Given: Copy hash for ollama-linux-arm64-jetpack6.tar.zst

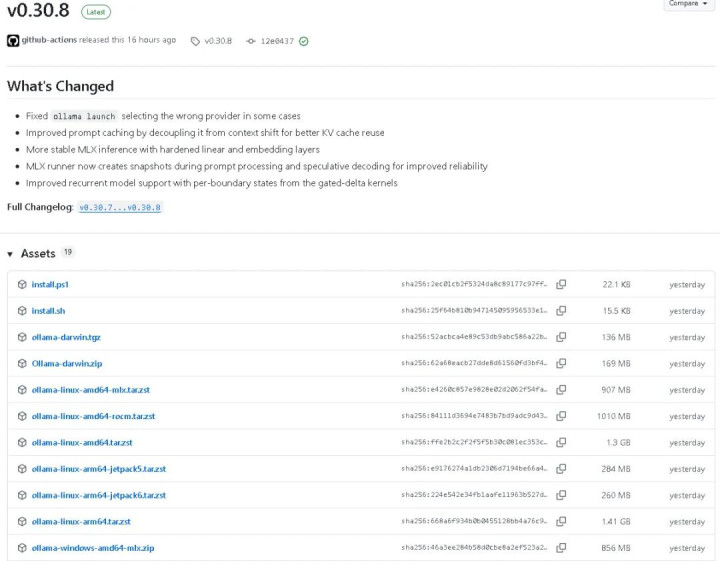Looking at the screenshot, I should pos(561,495).
